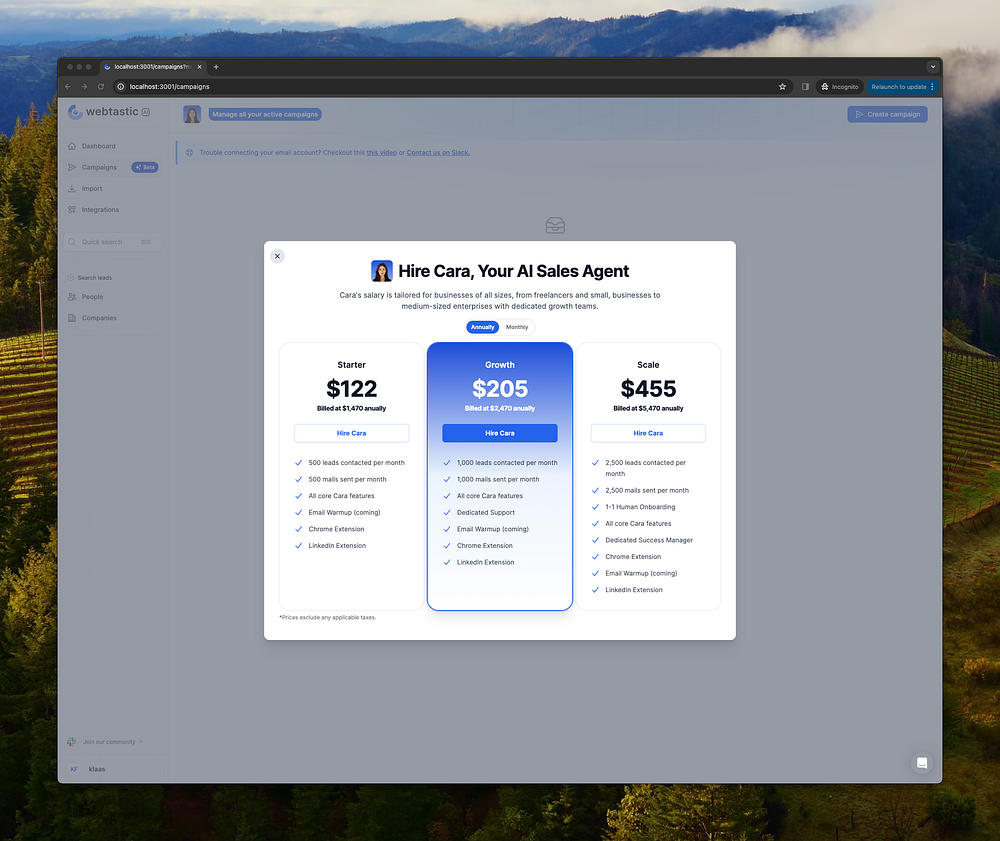1000x841 pixels.
Task: Click 'Manage all your active campaigns' label
Action: coord(265,114)
